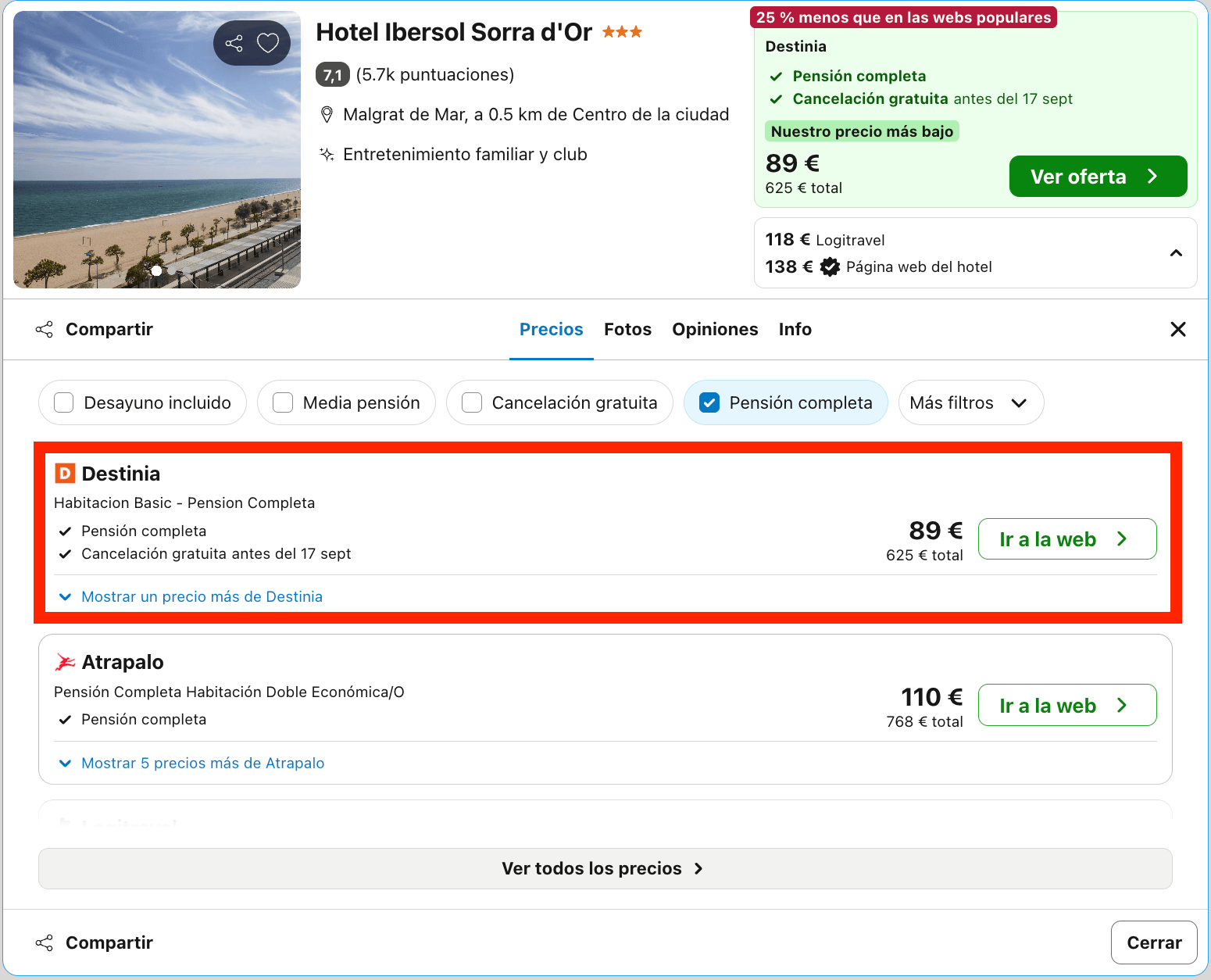1211x980 pixels.
Task: Open the Más filtros dropdown
Action: (971, 402)
